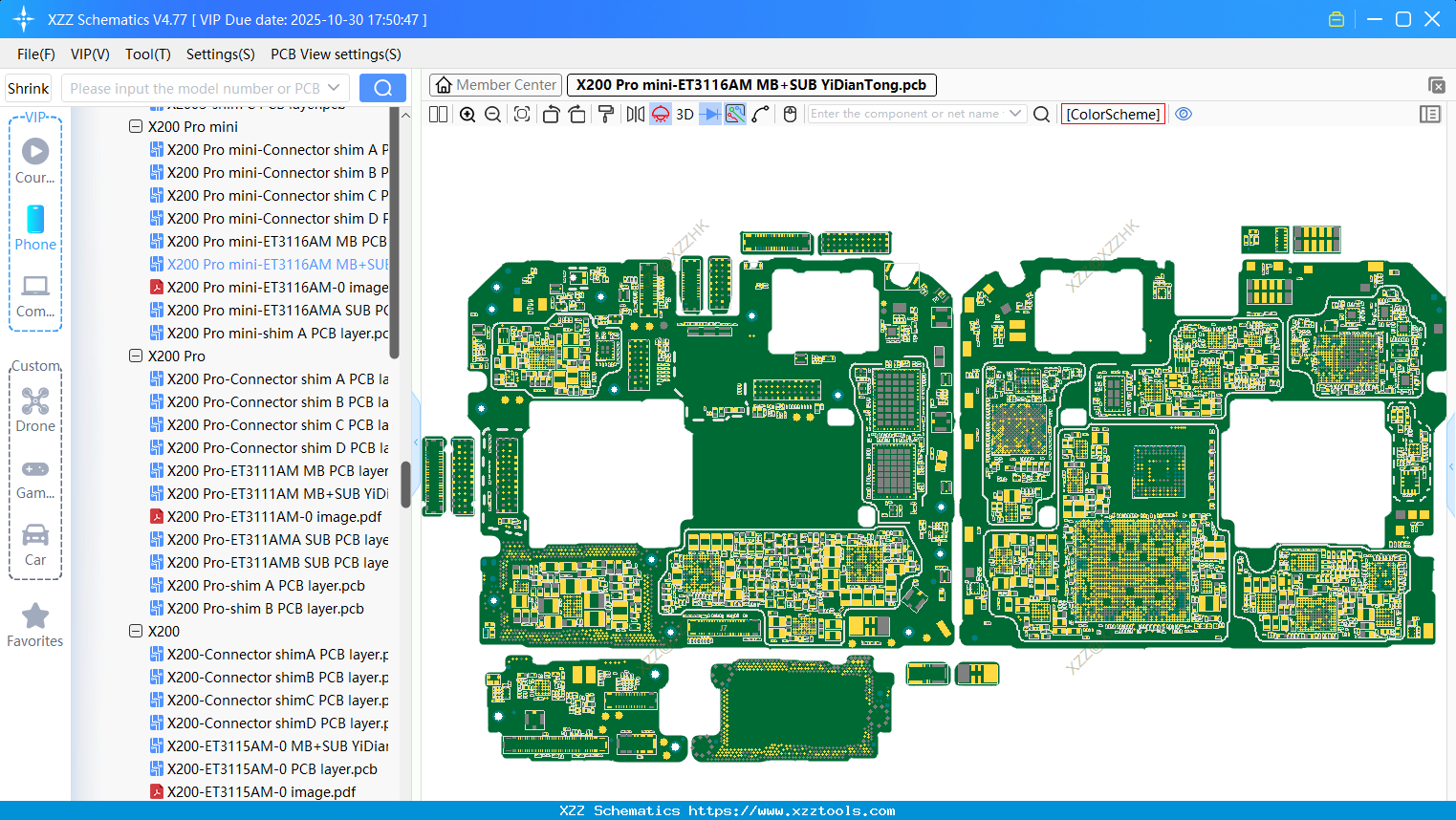1456x820 pixels.
Task: Toggle the eye visibility icon beside ColorScheme
Action: coord(1184,114)
